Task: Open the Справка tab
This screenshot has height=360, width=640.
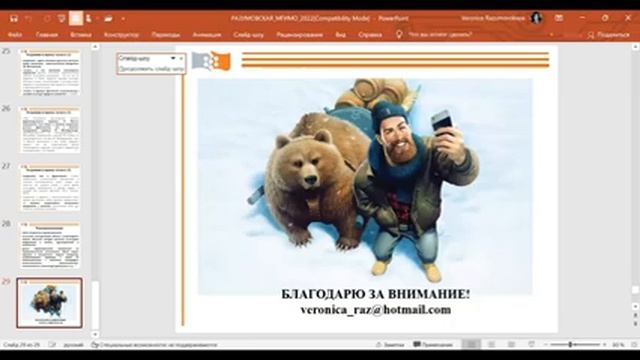Action: pos(370,35)
